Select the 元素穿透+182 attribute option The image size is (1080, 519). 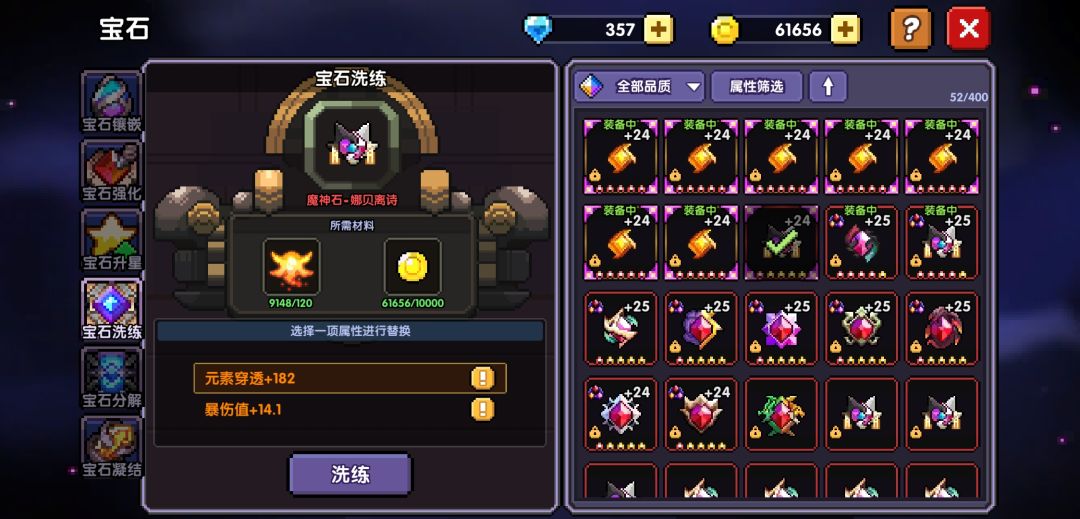pyautogui.click(x=350, y=378)
